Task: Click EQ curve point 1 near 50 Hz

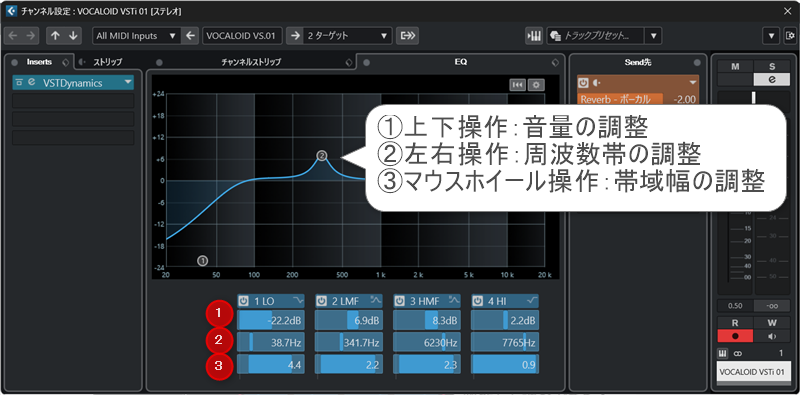Action: coord(203,261)
